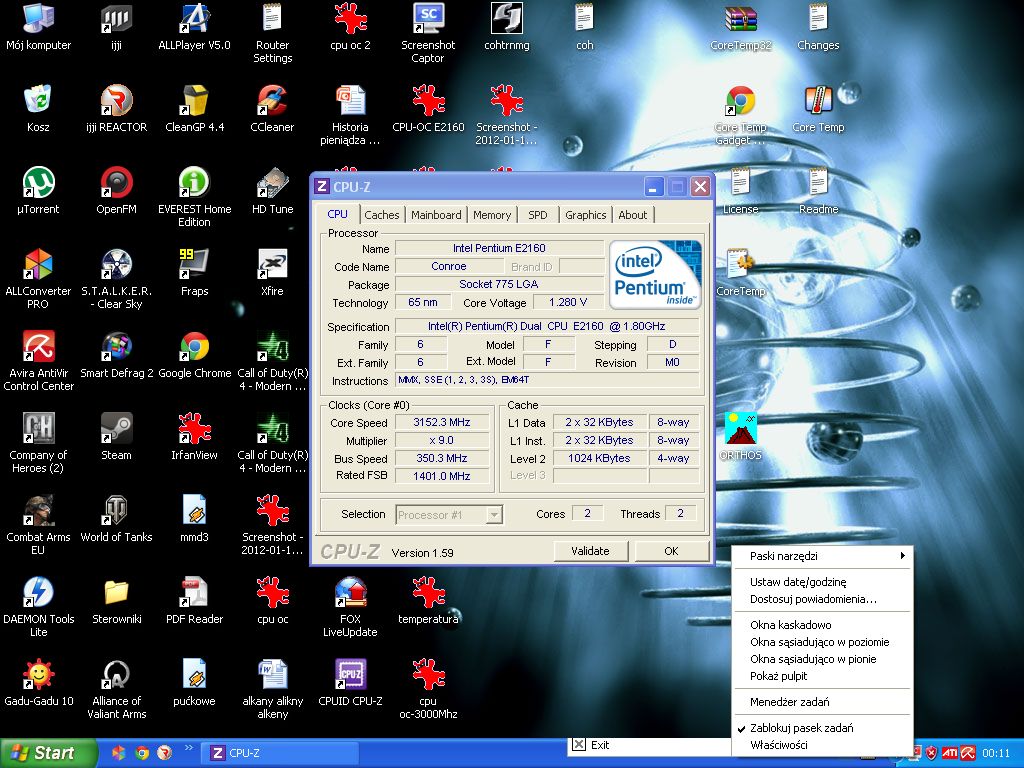Viewport: 1024px width, 768px height.
Task: Choose Dostosuj powiadomienia… entry
Action: [x=822, y=599]
